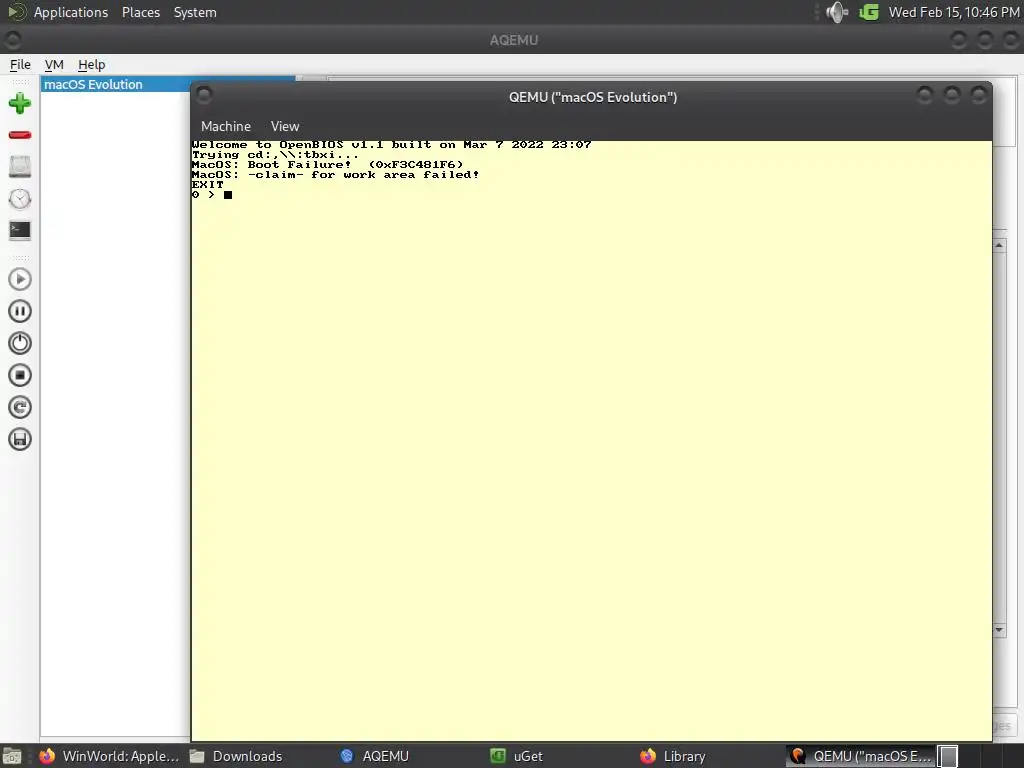Open the View menu in QEMU window

click(285, 126)
